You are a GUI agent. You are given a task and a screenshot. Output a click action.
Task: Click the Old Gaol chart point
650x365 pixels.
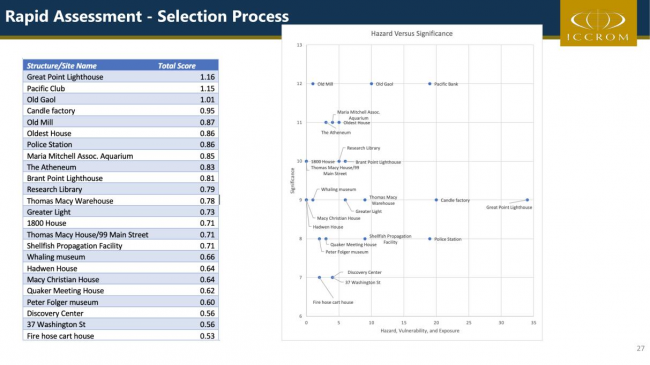pyautogui.click(x=371, y=84)
